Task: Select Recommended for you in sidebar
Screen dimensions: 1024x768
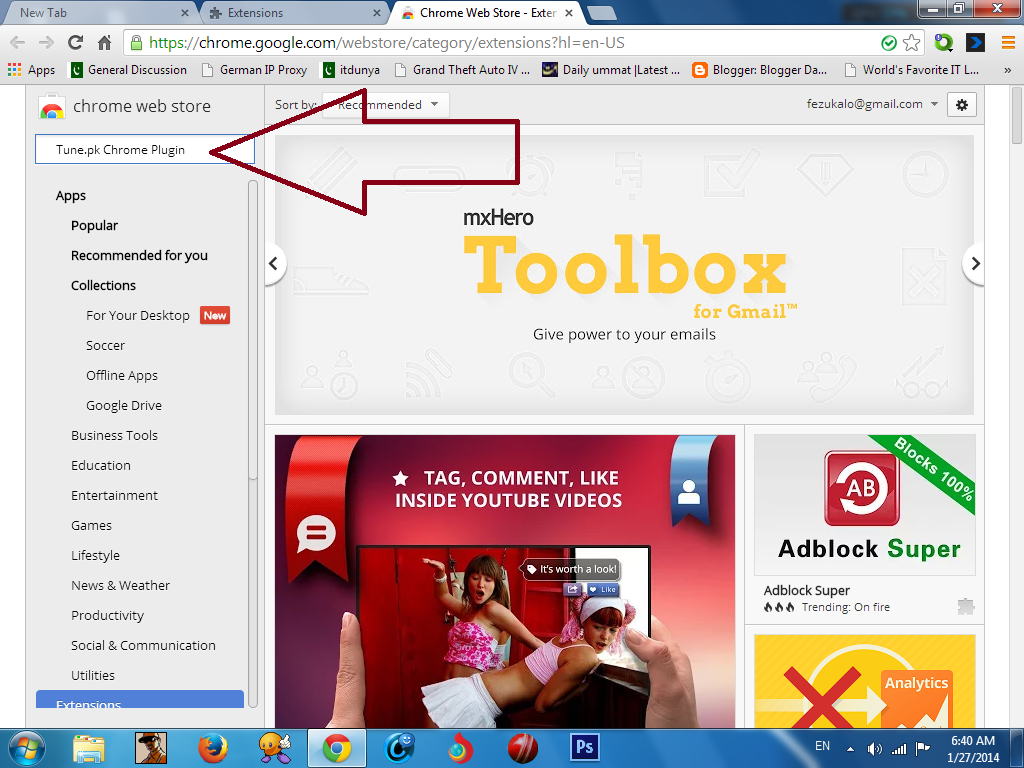Action: point(139,256)
